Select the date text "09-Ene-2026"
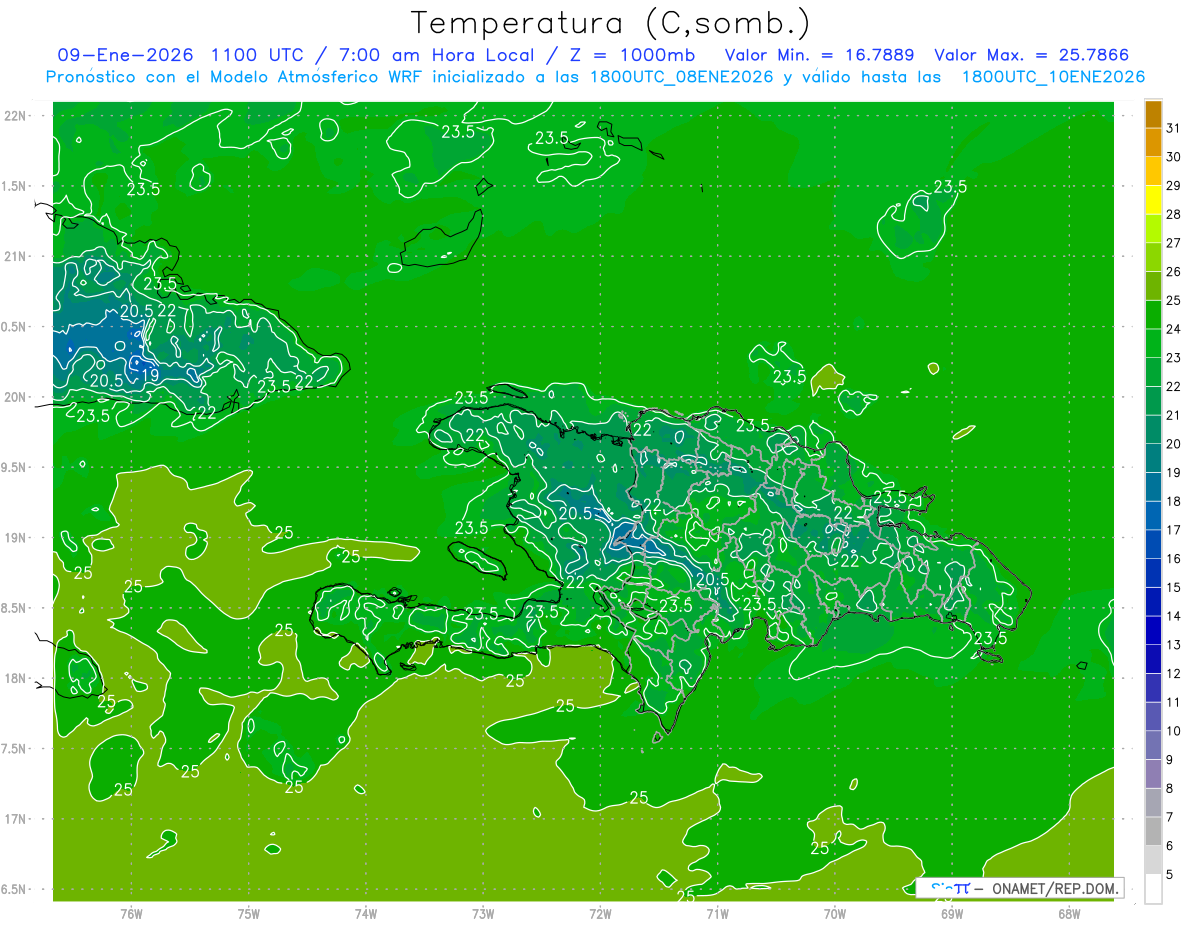 tap(126, 55)
